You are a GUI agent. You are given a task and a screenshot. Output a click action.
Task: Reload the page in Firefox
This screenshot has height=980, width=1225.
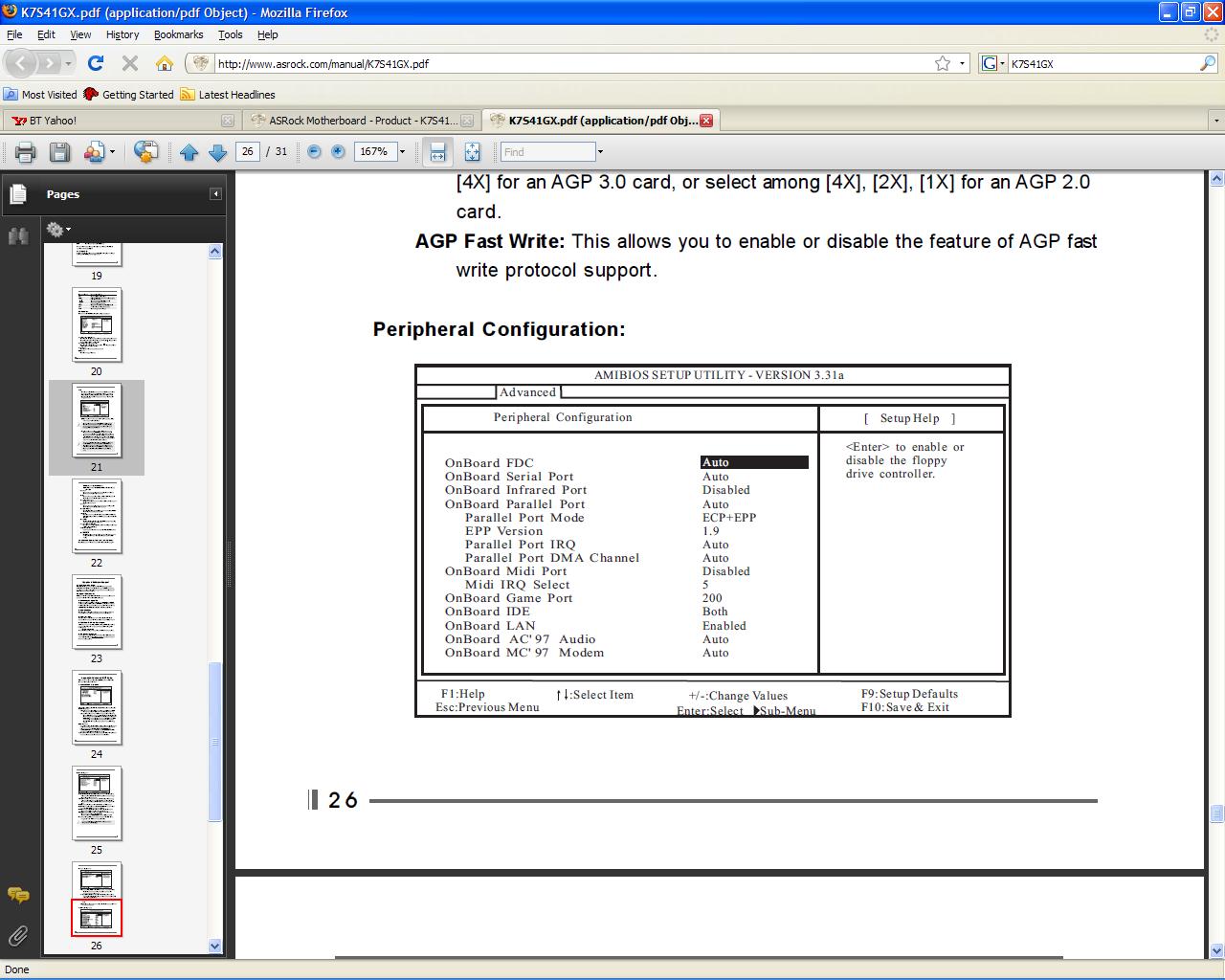point(95,63)
